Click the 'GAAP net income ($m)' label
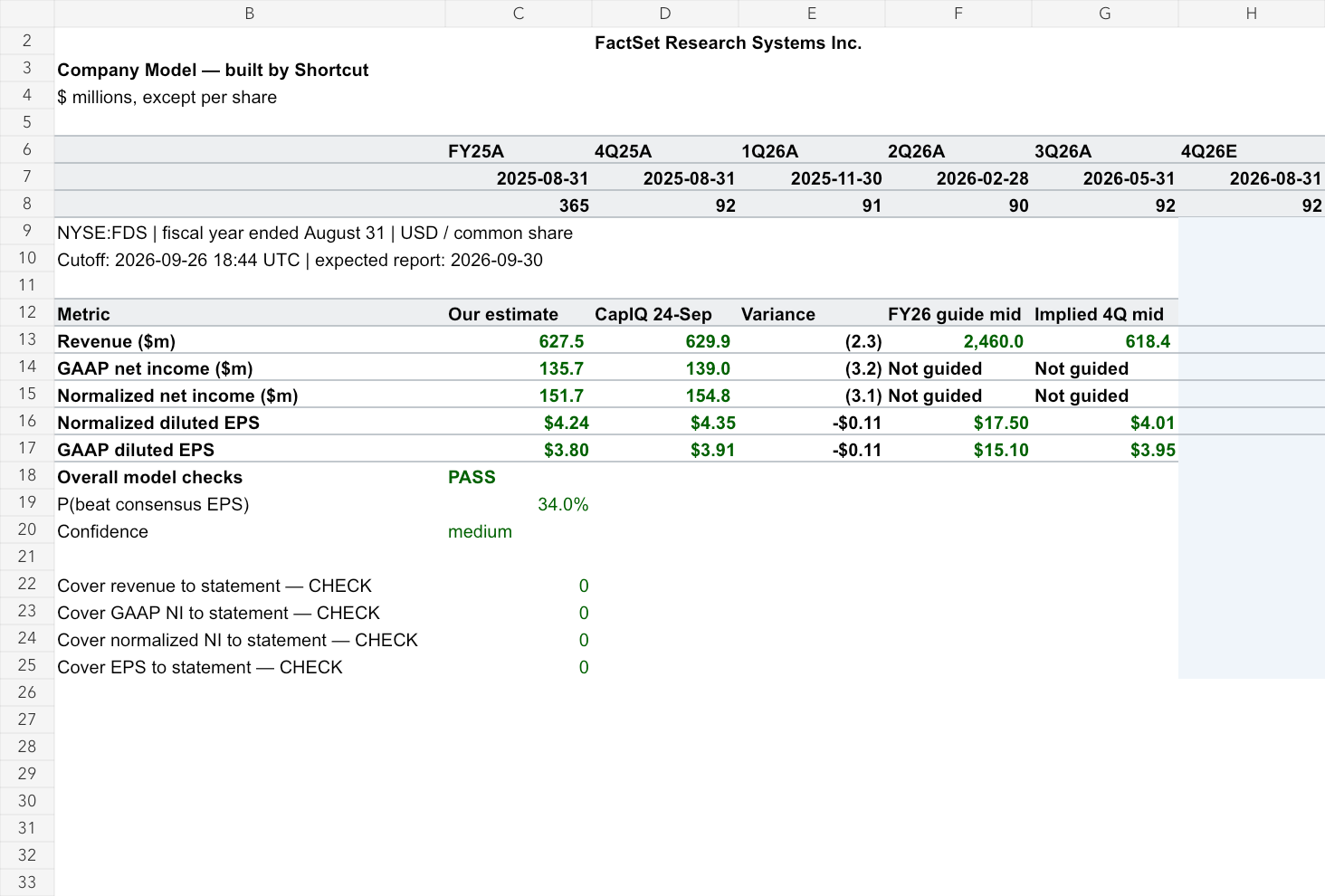This screenshot has width=1325, height=896. point(155,368)
